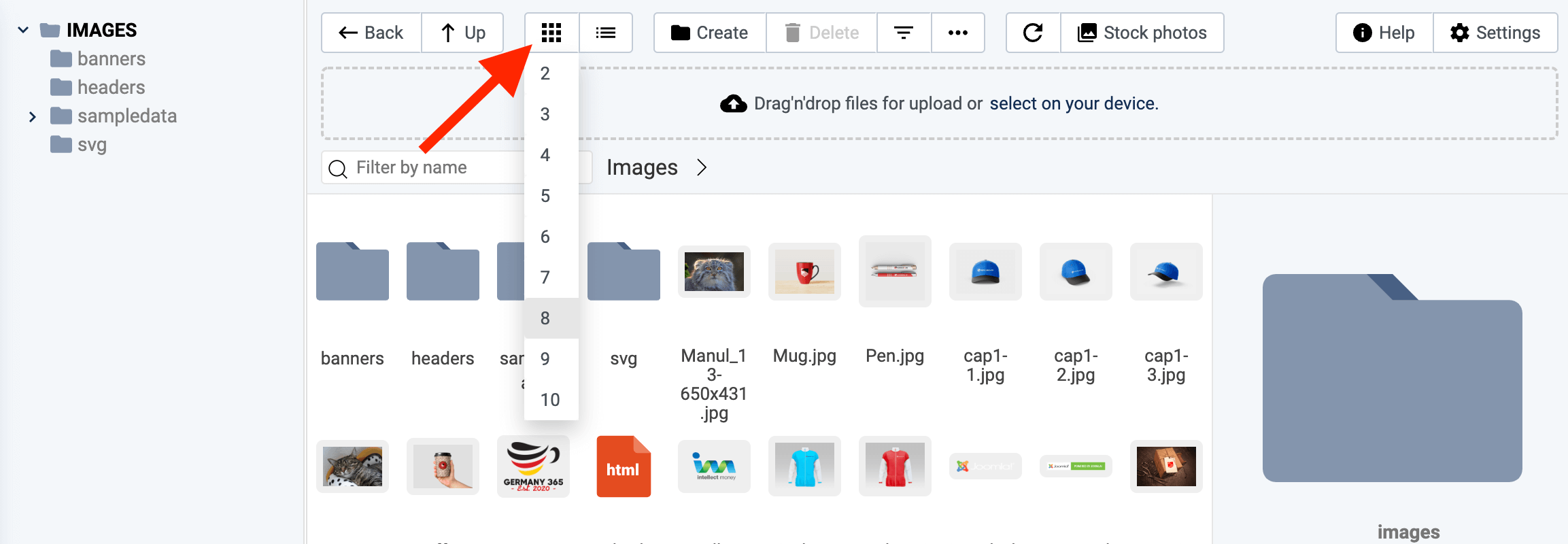This screenshot has height=544, width=1568.
Task: Click the cloud upload icon
Action: point(733,103)
